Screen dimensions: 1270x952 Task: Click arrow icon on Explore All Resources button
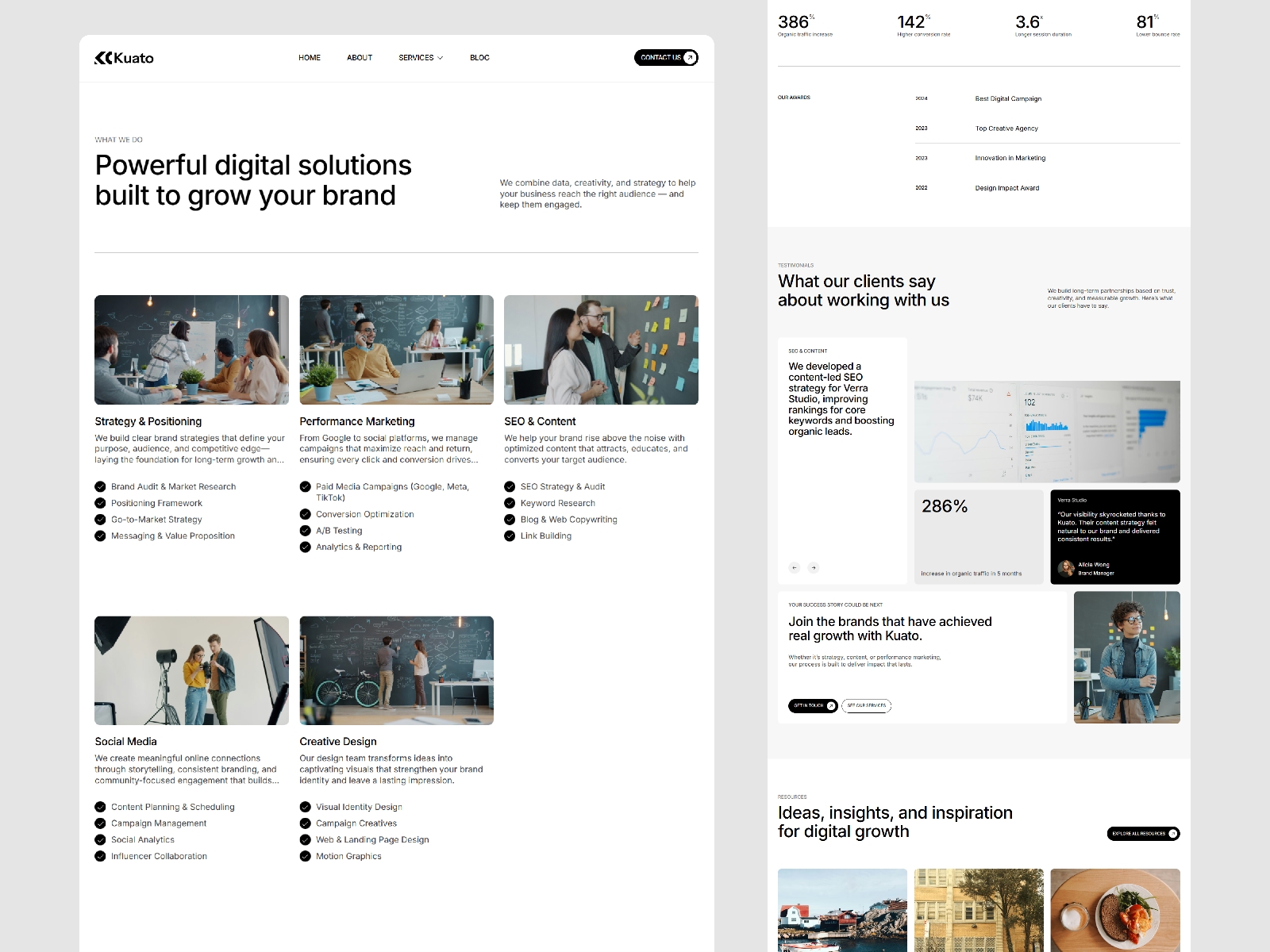(x=1172, y=834)
